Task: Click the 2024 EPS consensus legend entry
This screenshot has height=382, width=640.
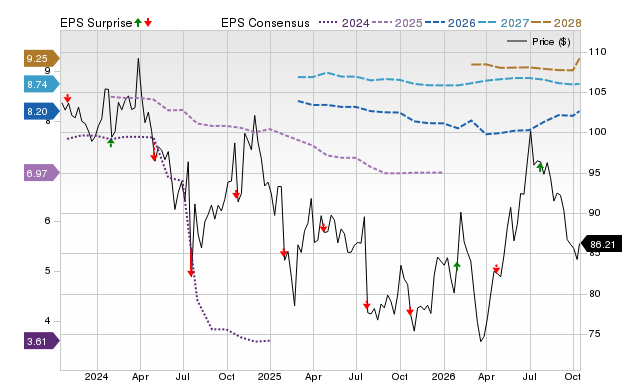Action: [x=344, y=23]
